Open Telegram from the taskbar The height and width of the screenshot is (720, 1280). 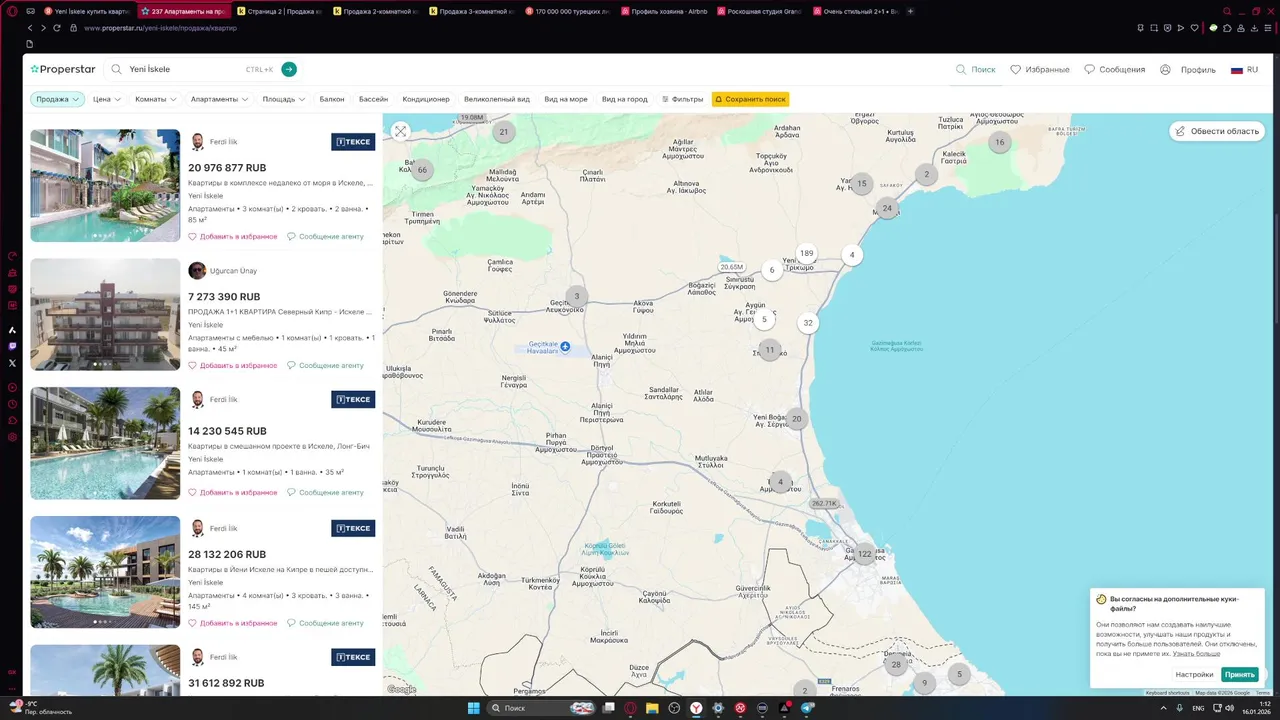pyautogui.click(x=808, y=708)
